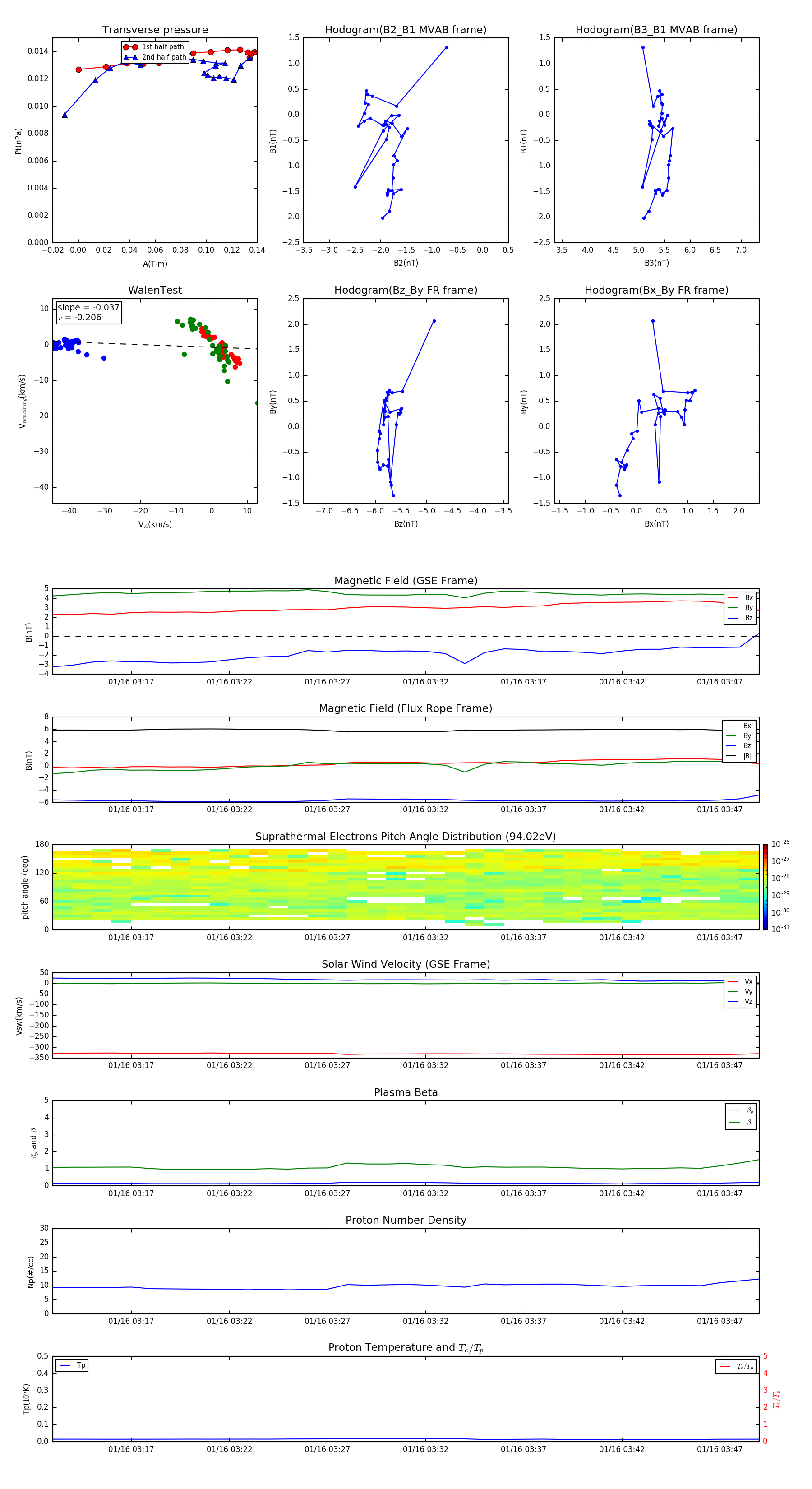812x1489 pixels.
Task: Click the 'slope = -0.037' annotation
Action: pos(88,308)
